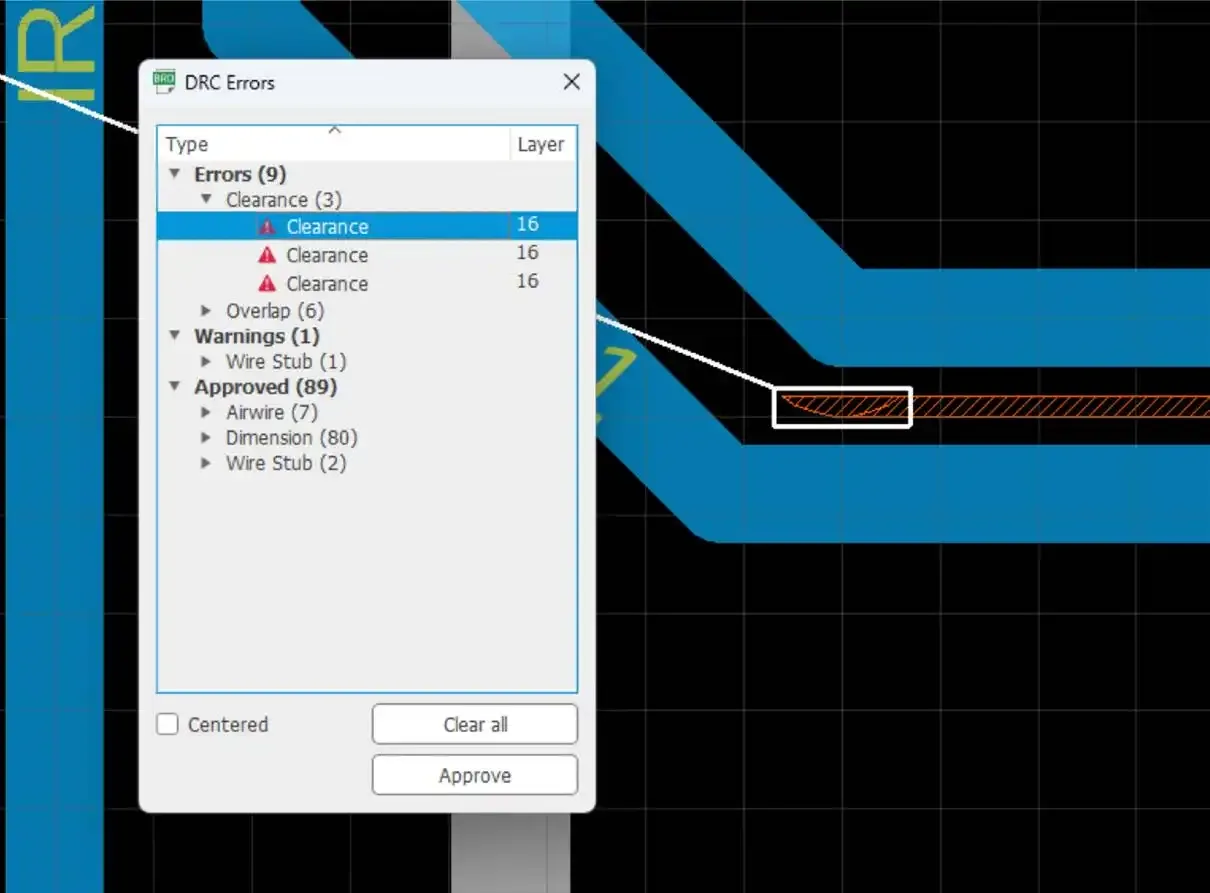
Task: Close the DRC Errors dialog
Action: click(571, 82)
